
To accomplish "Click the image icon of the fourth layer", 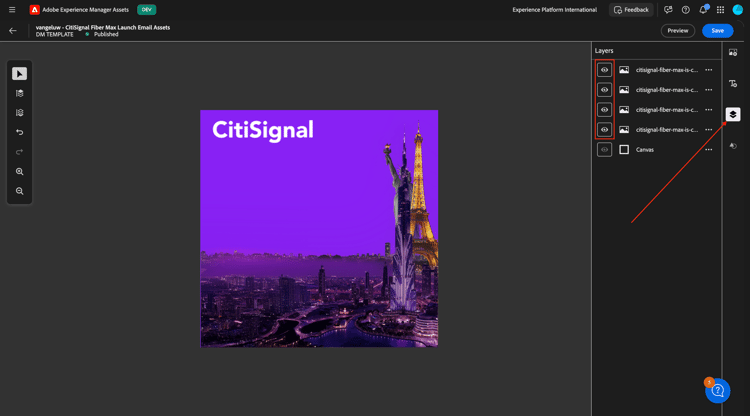I will 624,130.
